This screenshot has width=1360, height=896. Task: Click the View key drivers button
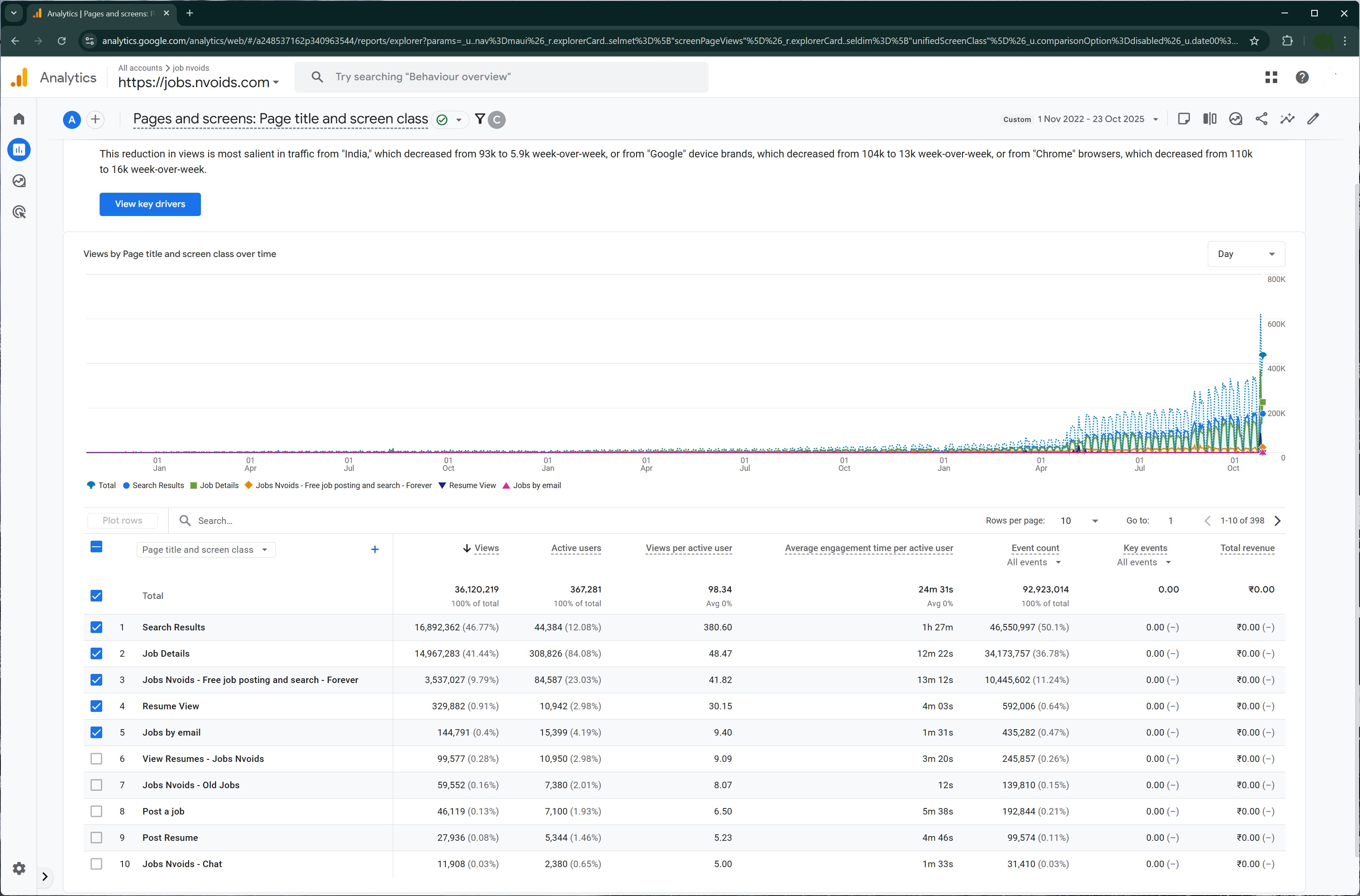[x=150, y=204]
